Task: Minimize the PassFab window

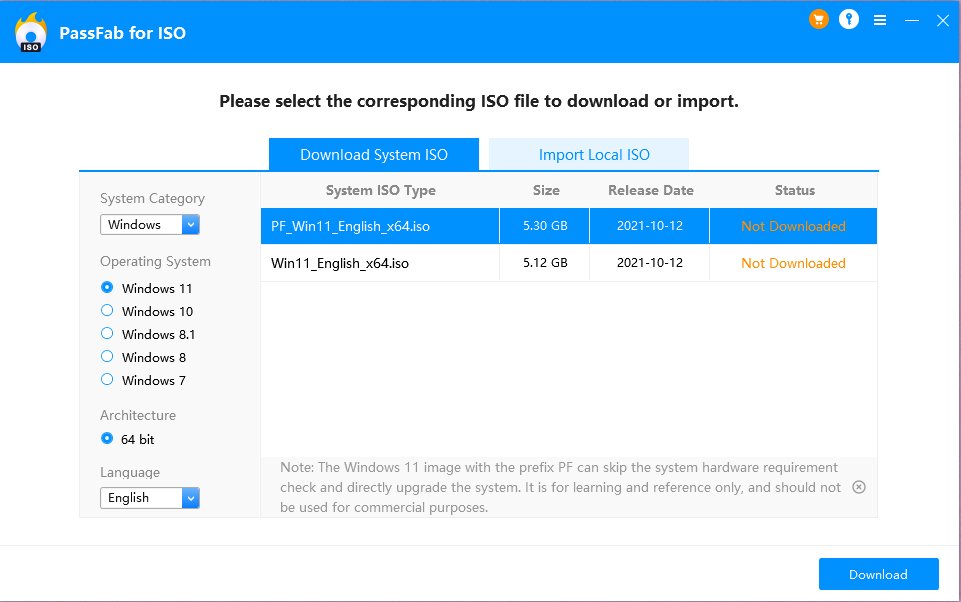Action: pyautogui.click(x=912, y=19)
